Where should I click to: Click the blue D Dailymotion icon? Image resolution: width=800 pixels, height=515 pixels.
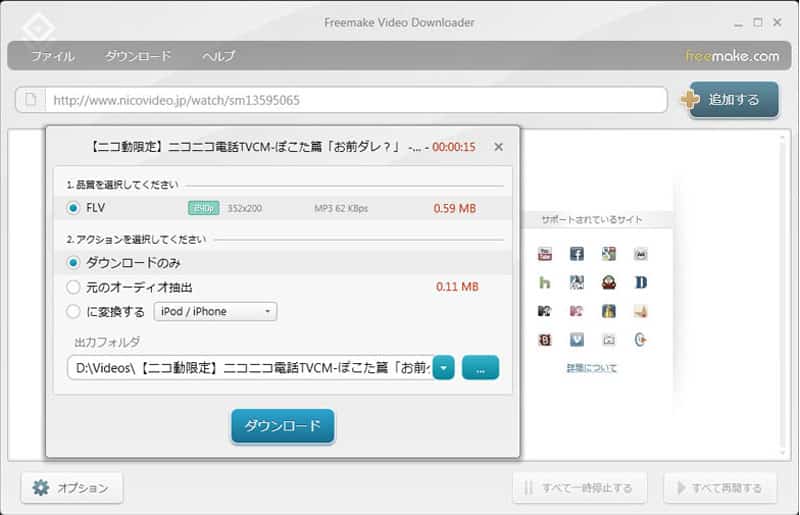pos(640,282)
